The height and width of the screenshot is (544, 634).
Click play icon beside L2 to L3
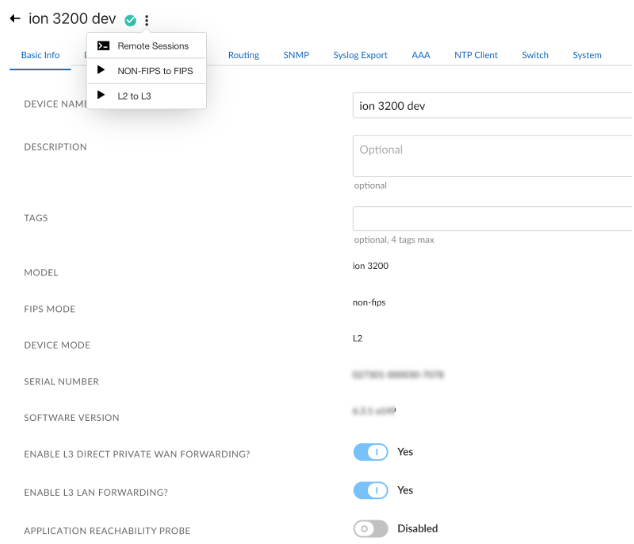click(102, 95)
